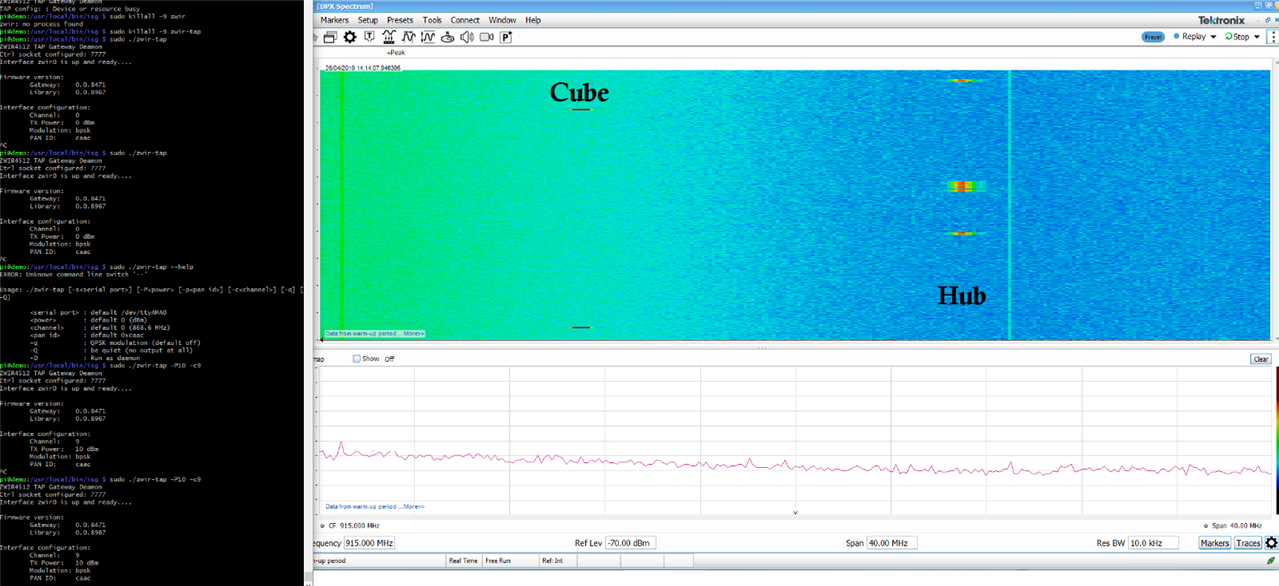Click the cascading windows display icon
Viewport: 1279px width, 586px height.
coord(330,37)
